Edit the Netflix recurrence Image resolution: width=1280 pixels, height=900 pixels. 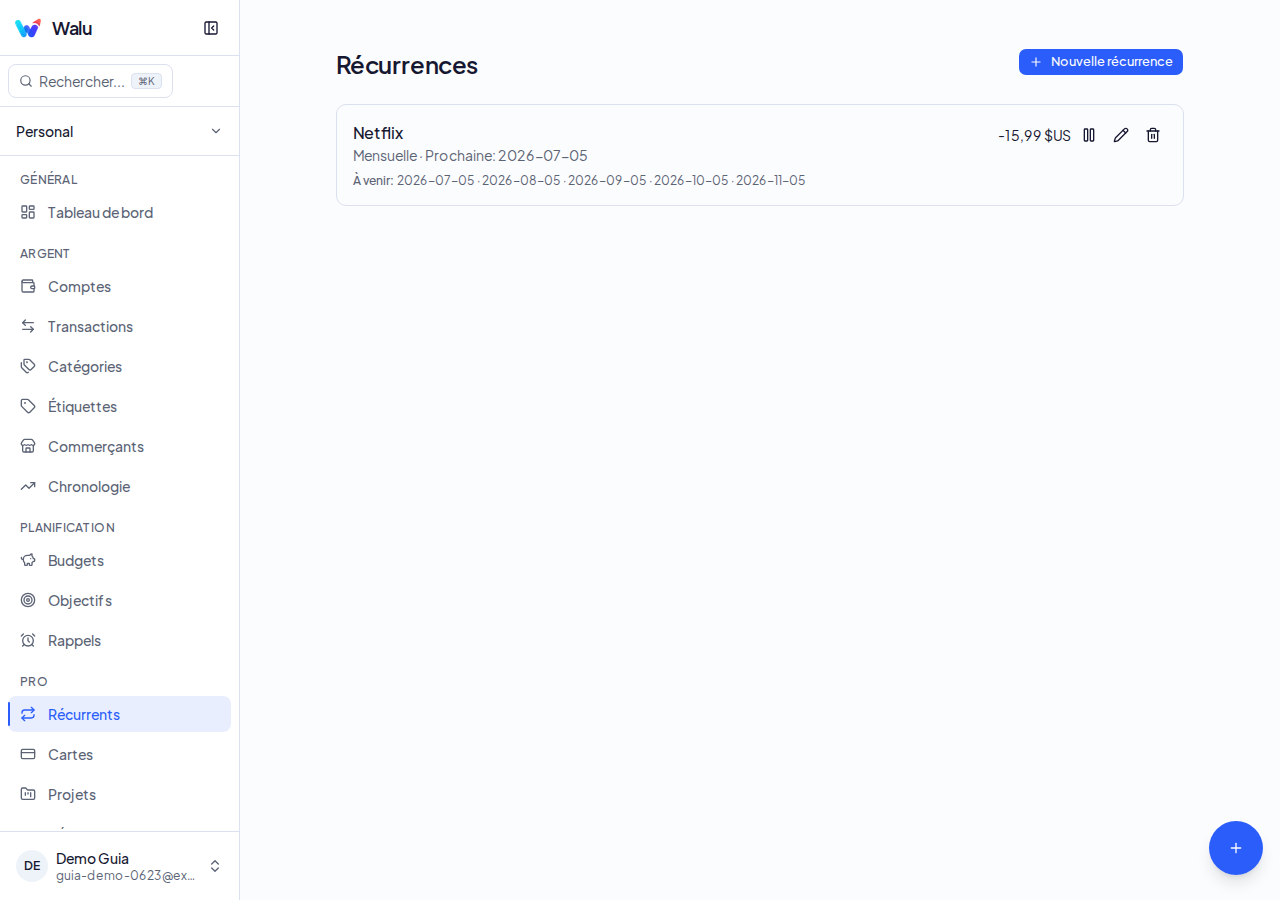click(x=1121, y=135)
